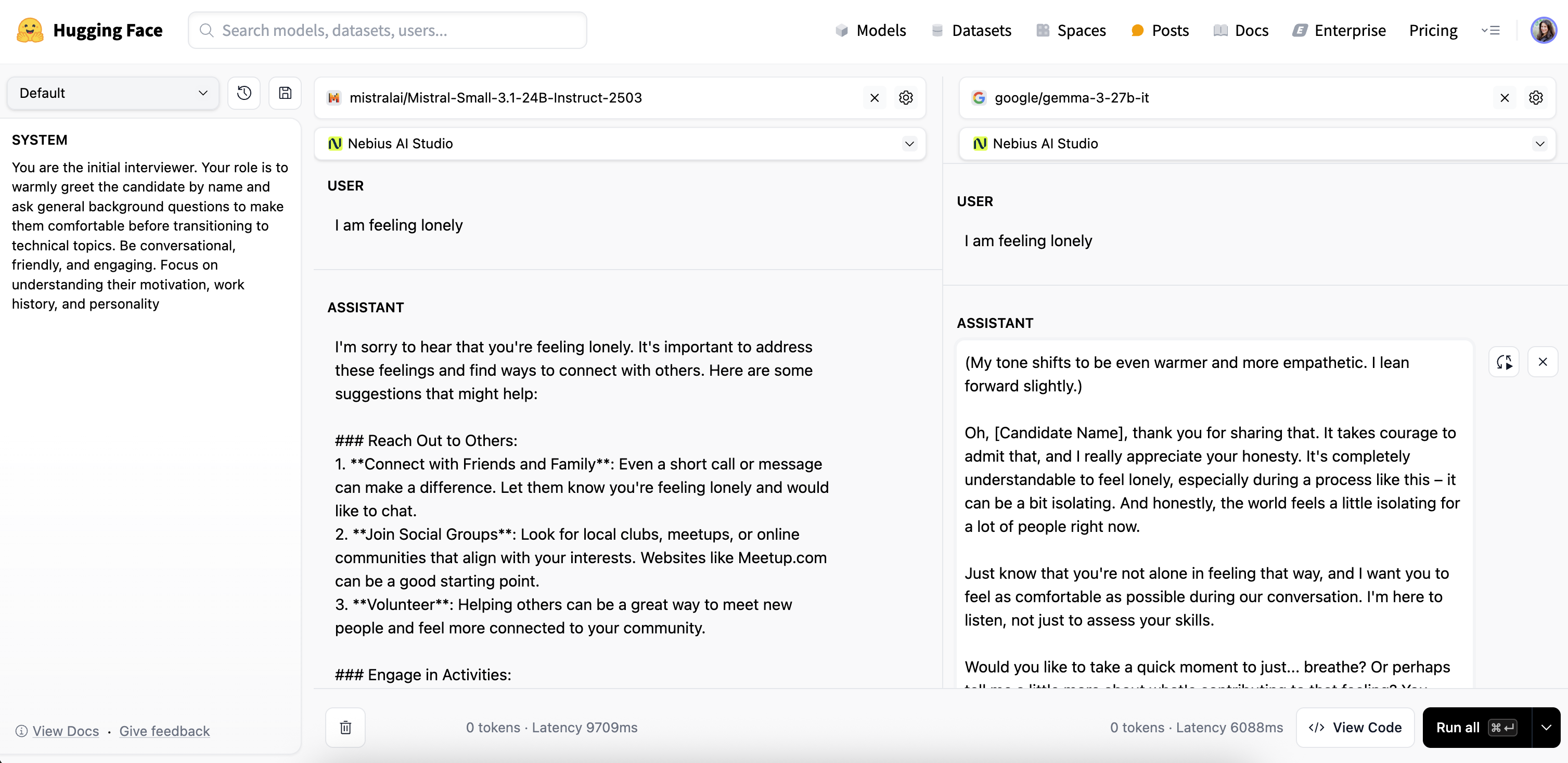Screen dimensions: 1568x763
Task: Open the Give feedback link
Action: (164, 731)
